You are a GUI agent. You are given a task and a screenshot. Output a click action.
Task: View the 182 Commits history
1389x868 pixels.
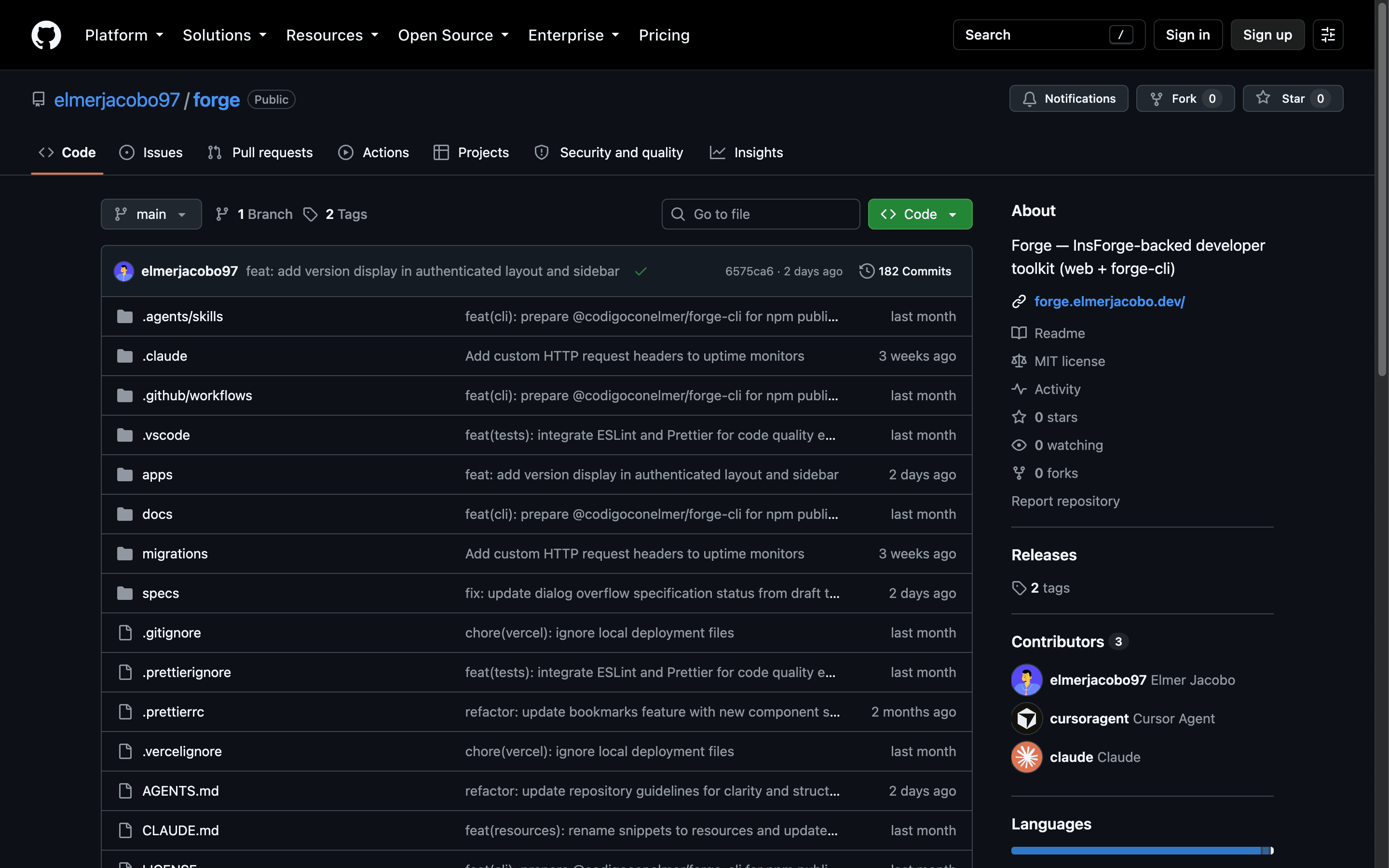pyautogui.click(x=905, y=271)
